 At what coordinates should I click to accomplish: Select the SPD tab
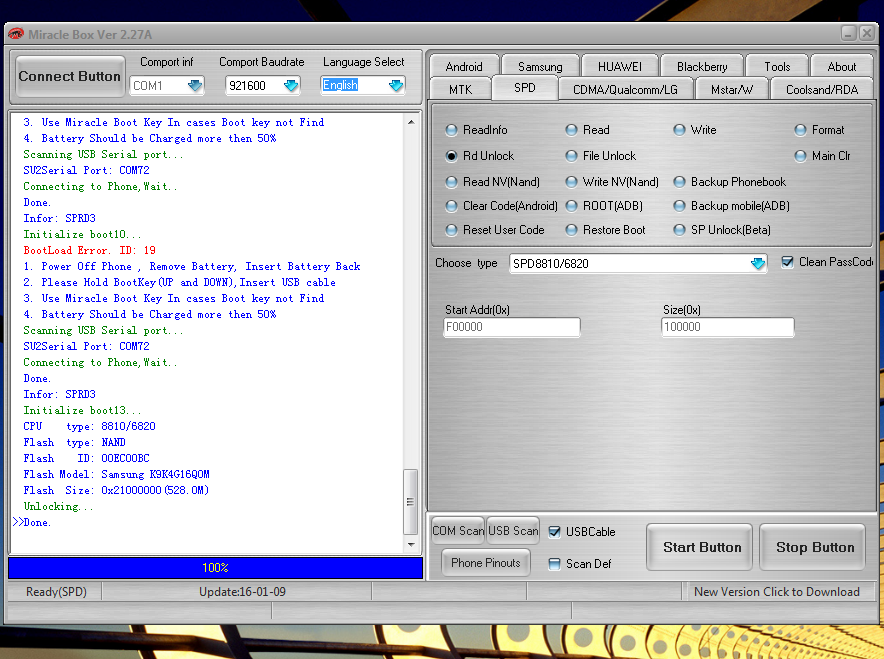coord(524,88)
